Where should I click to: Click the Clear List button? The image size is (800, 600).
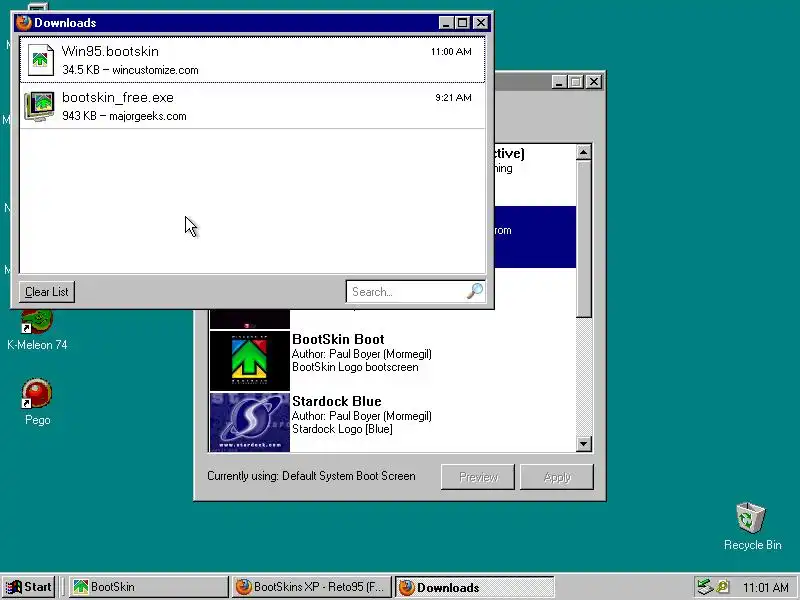point(46,292)
